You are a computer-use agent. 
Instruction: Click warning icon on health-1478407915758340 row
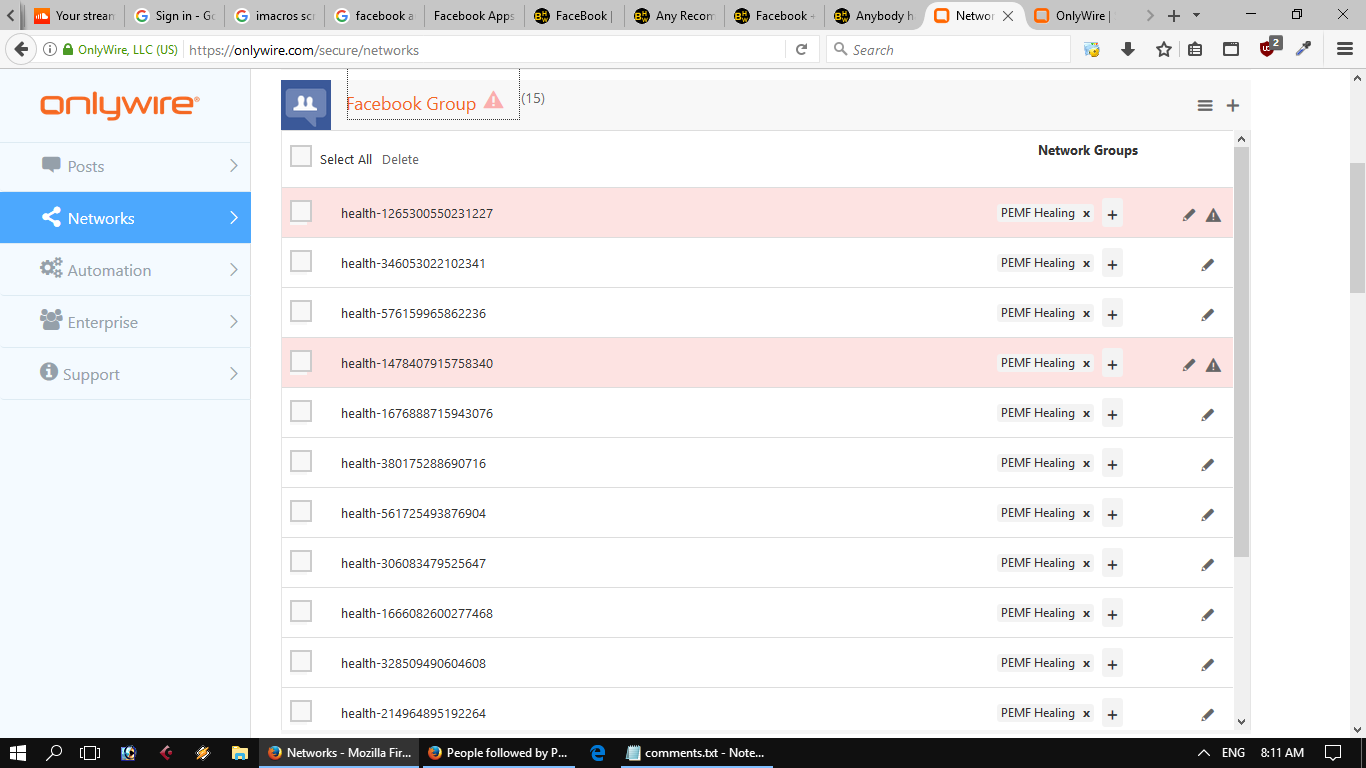[x=1213, y=364]
